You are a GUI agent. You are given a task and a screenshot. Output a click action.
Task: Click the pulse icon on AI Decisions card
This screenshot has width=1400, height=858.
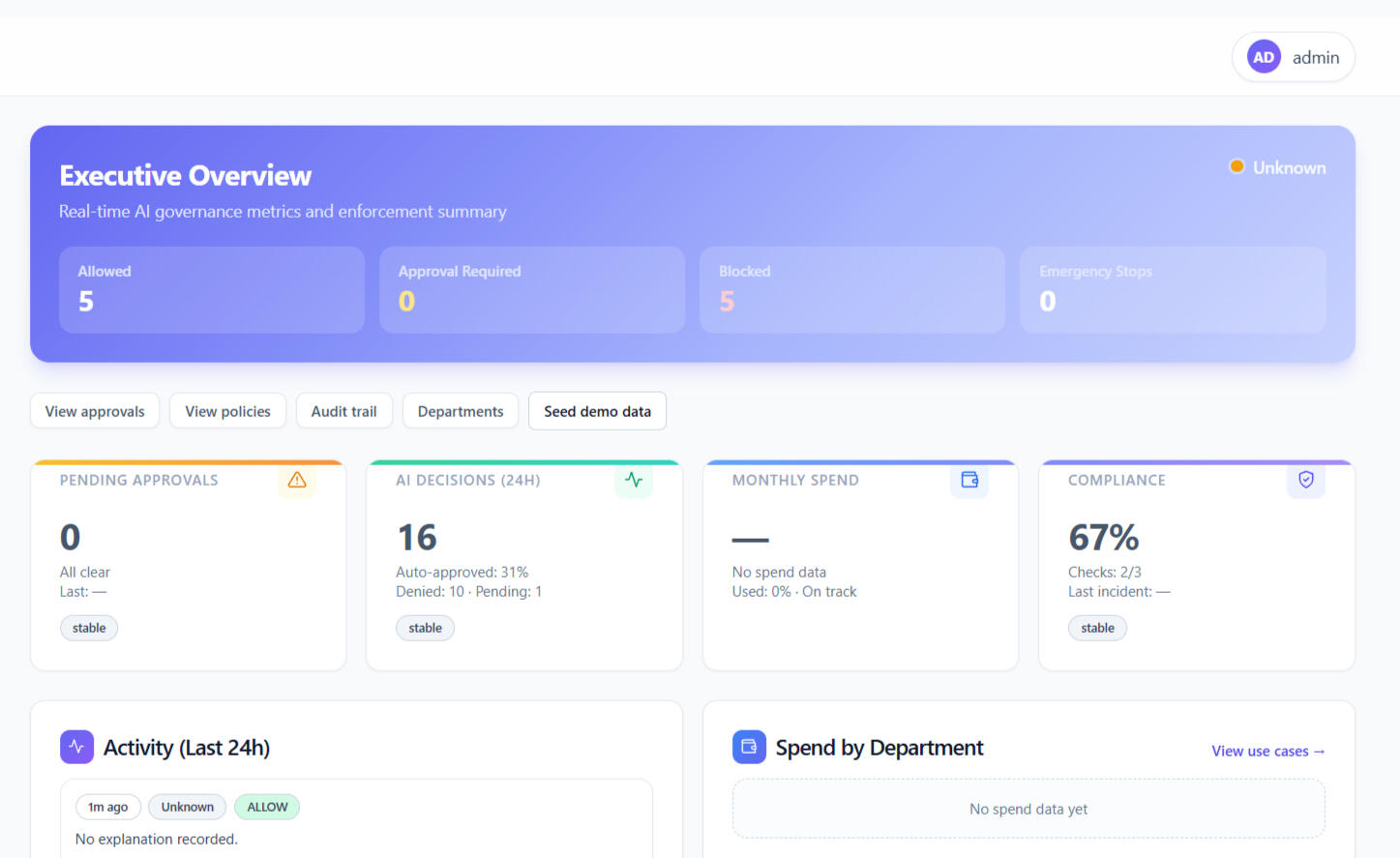tap(634, 480)
